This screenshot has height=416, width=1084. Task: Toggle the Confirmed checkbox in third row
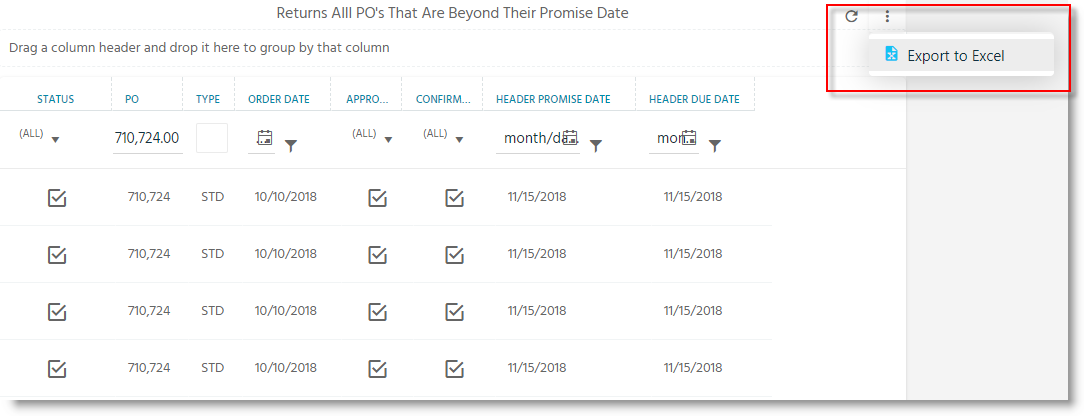pyautogui.click(x=454, y=311)
